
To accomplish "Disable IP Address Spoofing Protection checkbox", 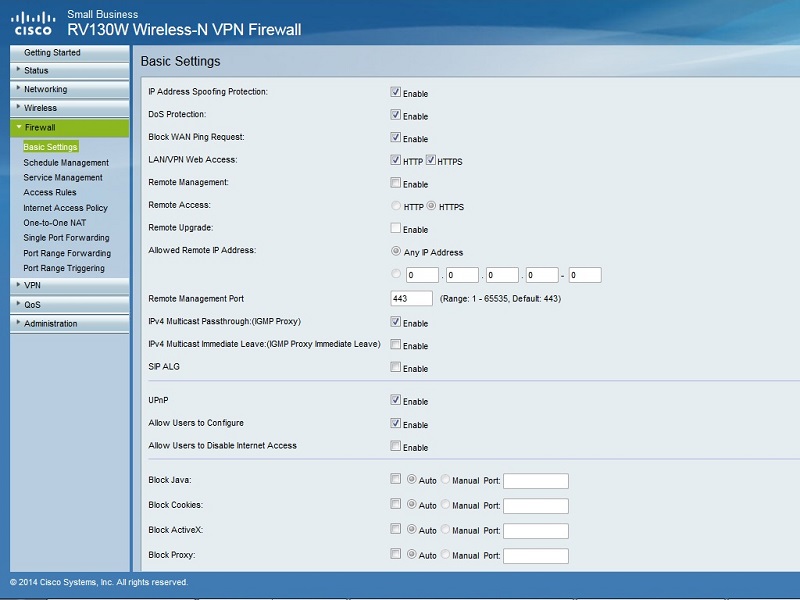I will pos(396,92).
